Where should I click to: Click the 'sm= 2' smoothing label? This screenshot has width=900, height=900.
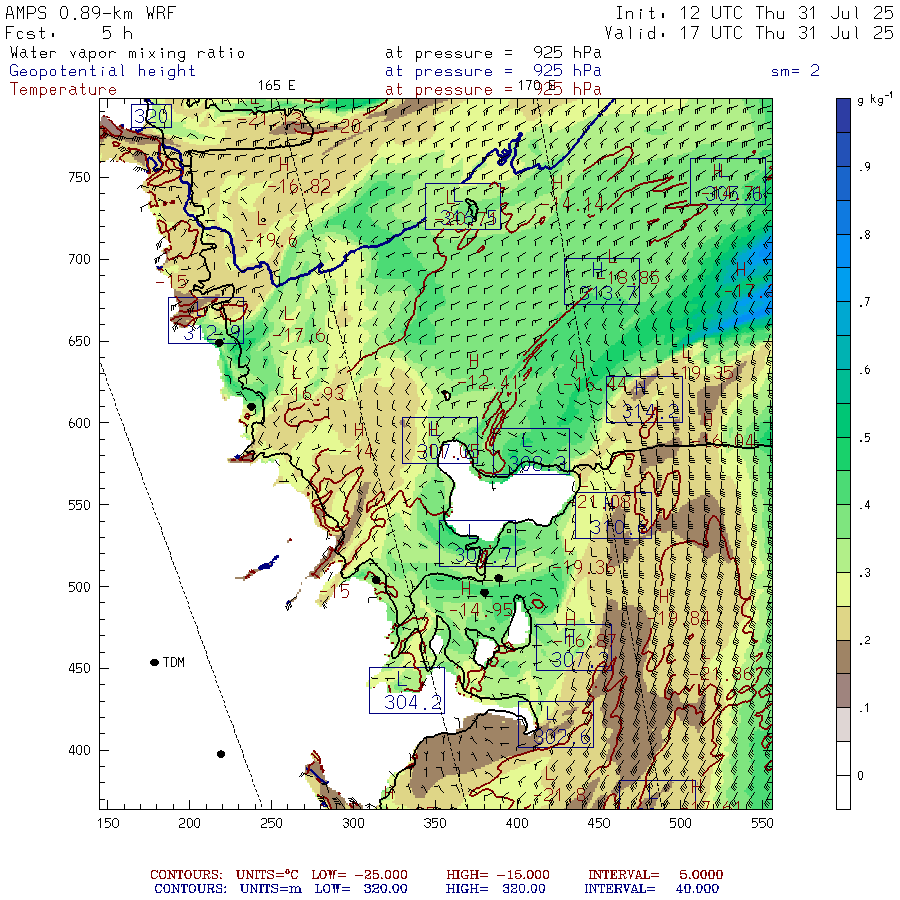tap(795, 71)
